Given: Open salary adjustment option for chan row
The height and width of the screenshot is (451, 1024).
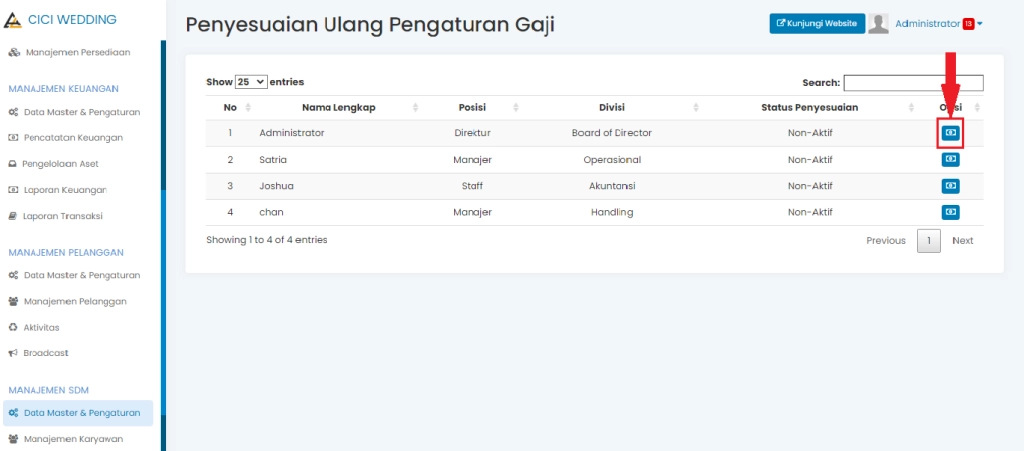Looking at the screenshot, I should pyautogui.click(x=950, y=212).
